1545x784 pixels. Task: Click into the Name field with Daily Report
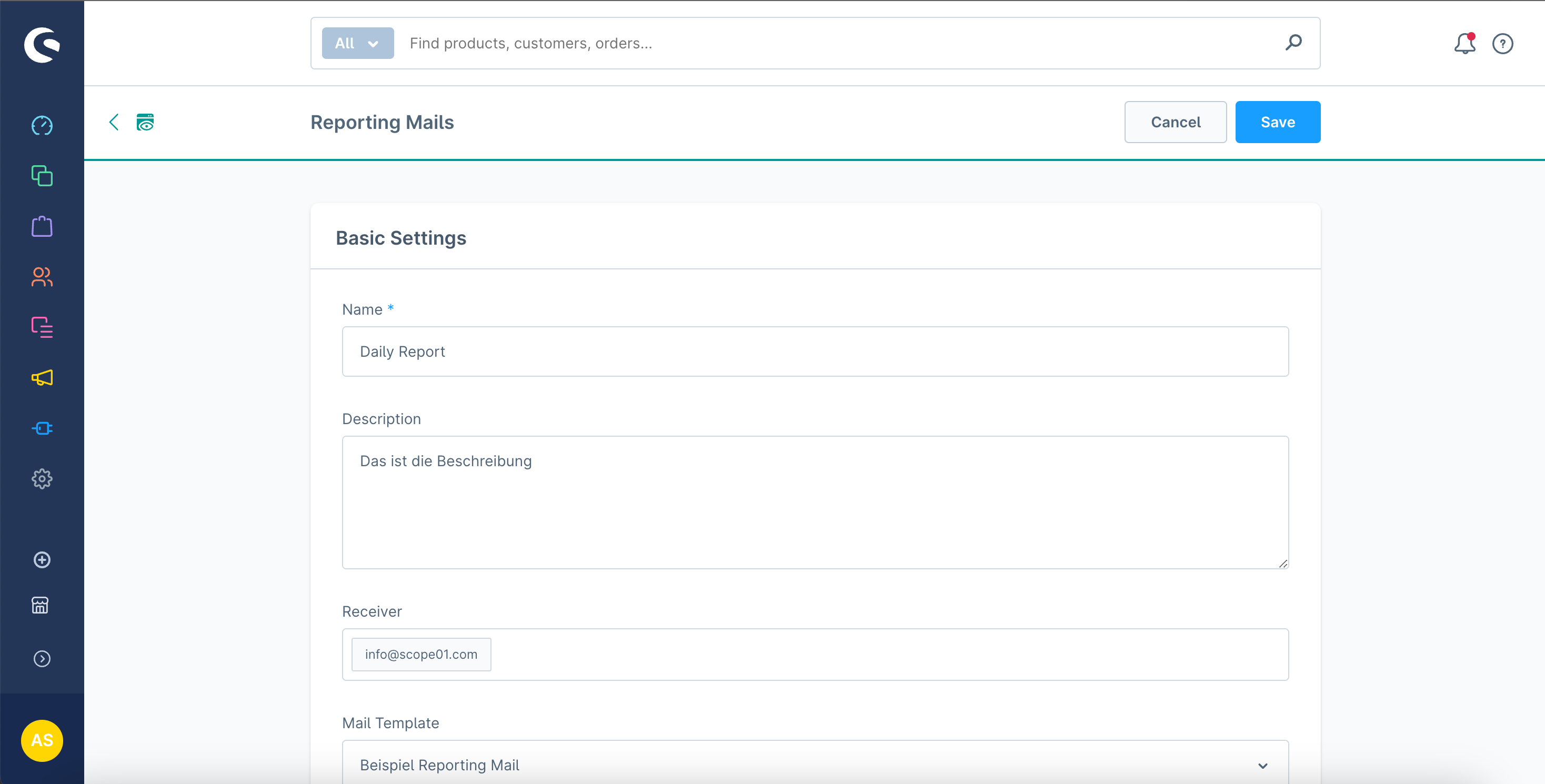click(815, 351)
